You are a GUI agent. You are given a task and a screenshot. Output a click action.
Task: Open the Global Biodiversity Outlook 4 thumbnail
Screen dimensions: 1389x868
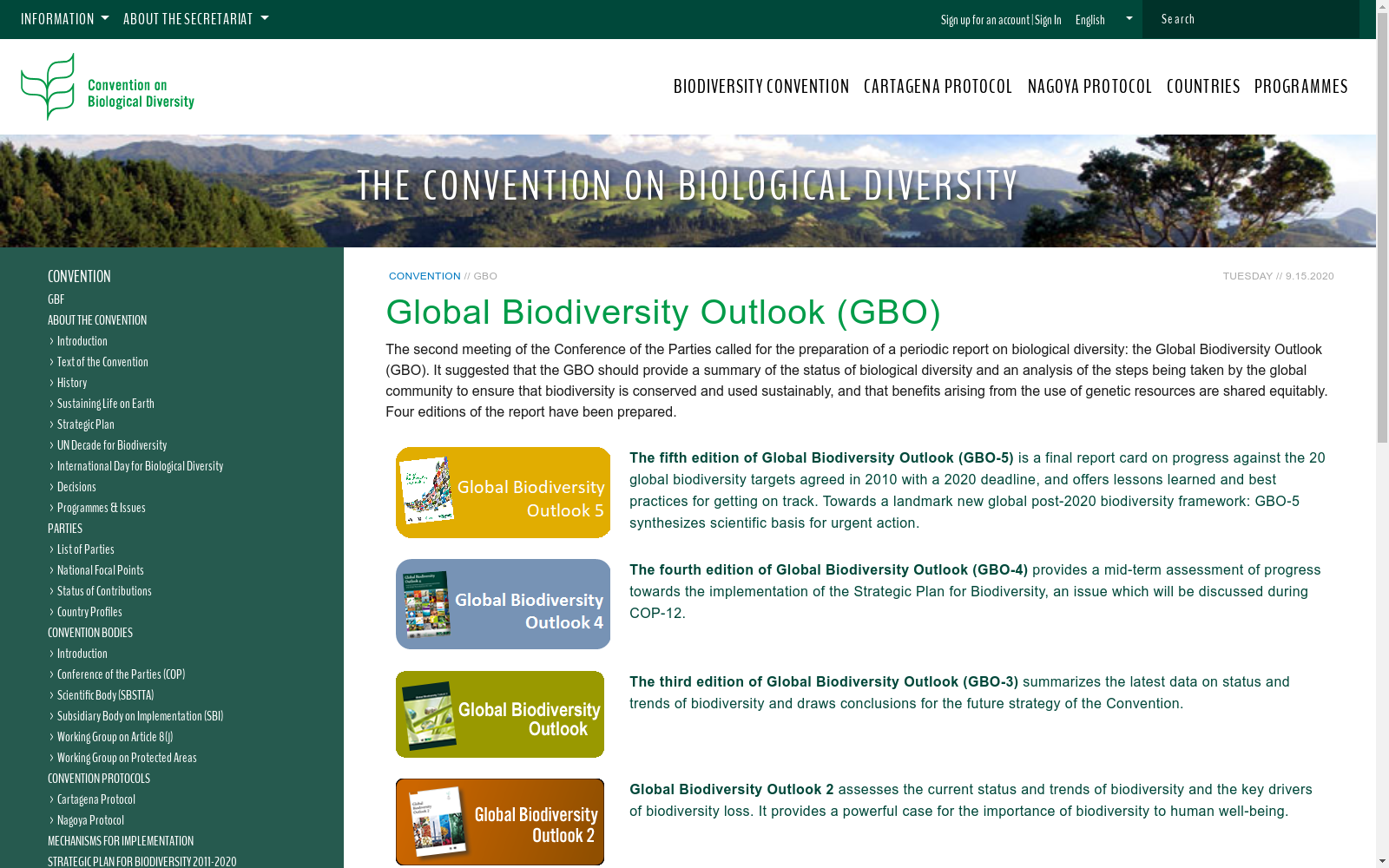coord(503,604)
